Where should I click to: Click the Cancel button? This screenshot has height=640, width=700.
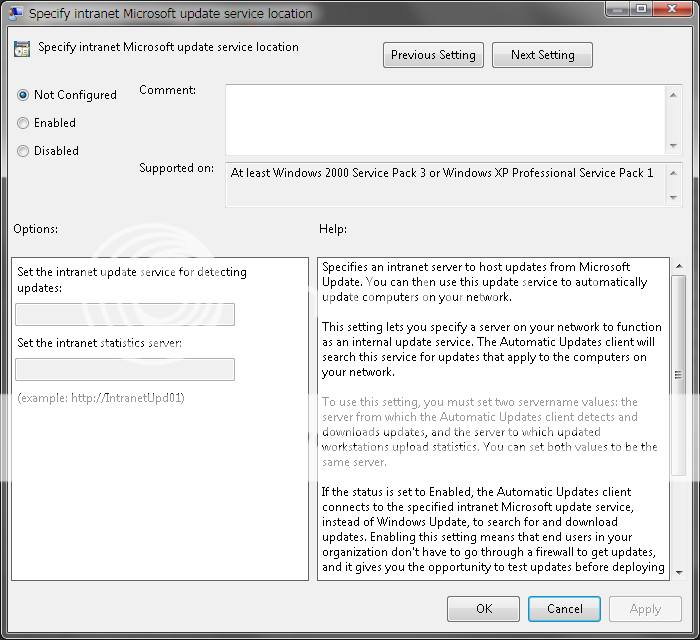564,609
